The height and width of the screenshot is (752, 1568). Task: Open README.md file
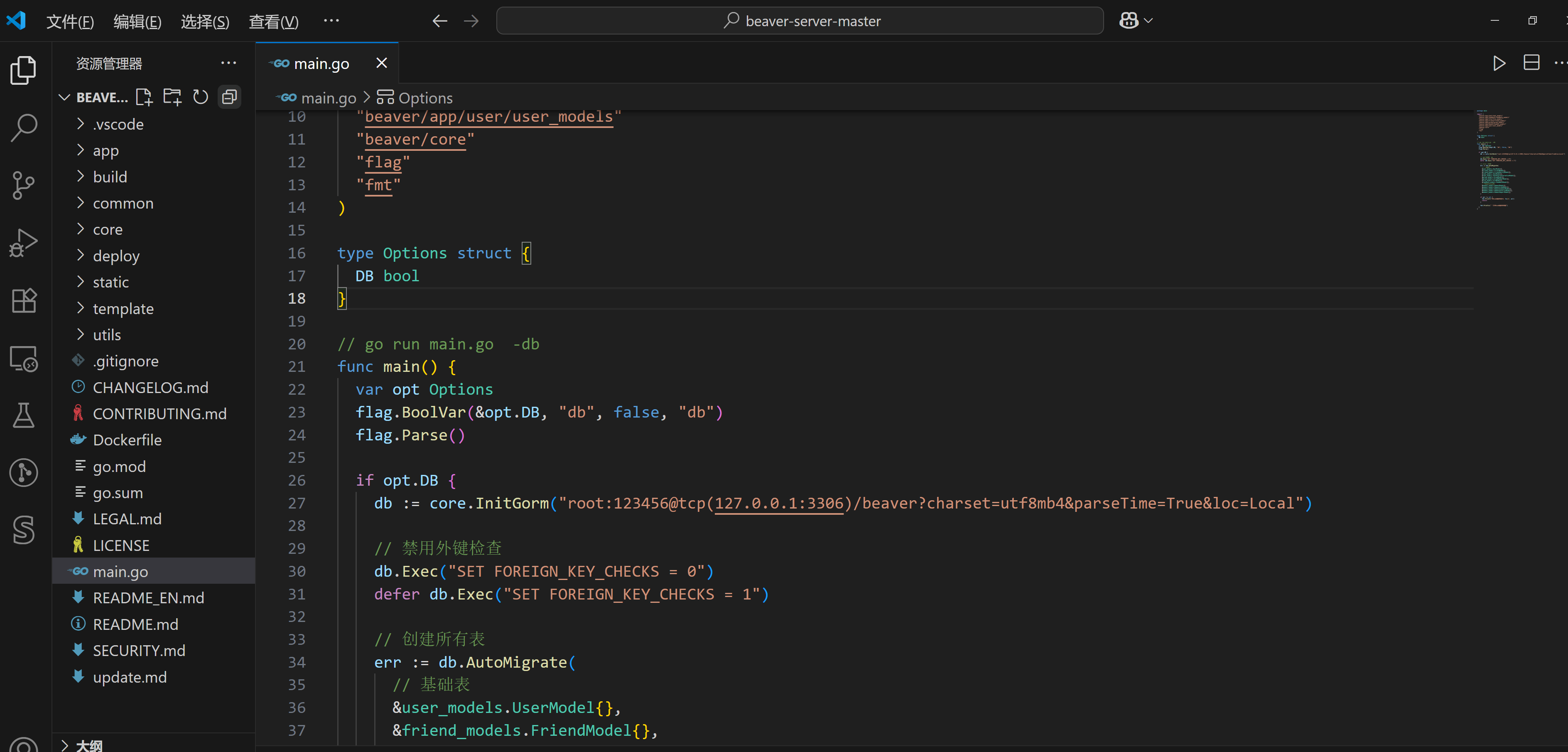coord(153,624)
